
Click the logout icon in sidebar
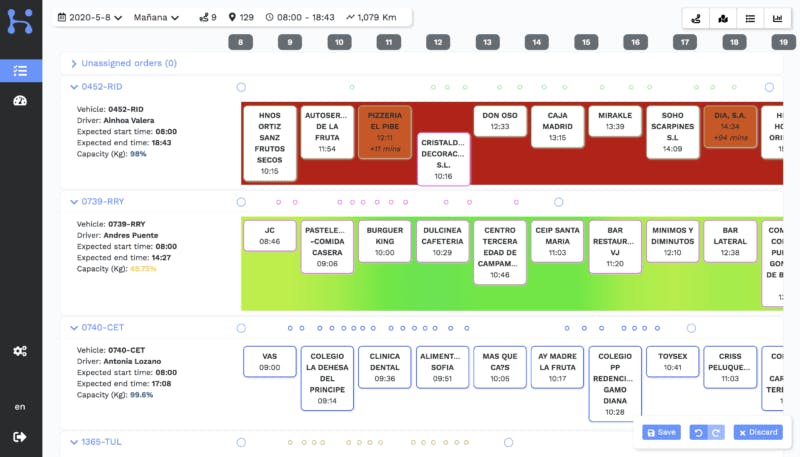(20, 436)
